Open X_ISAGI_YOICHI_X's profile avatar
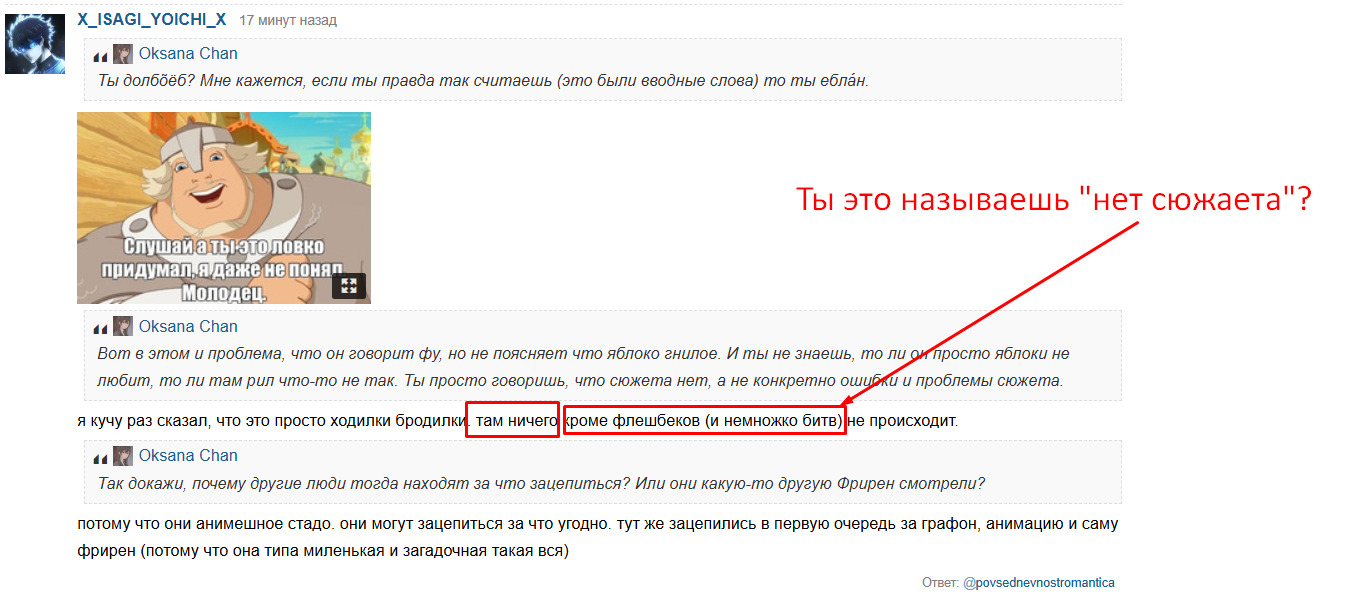 pos(35,44)
